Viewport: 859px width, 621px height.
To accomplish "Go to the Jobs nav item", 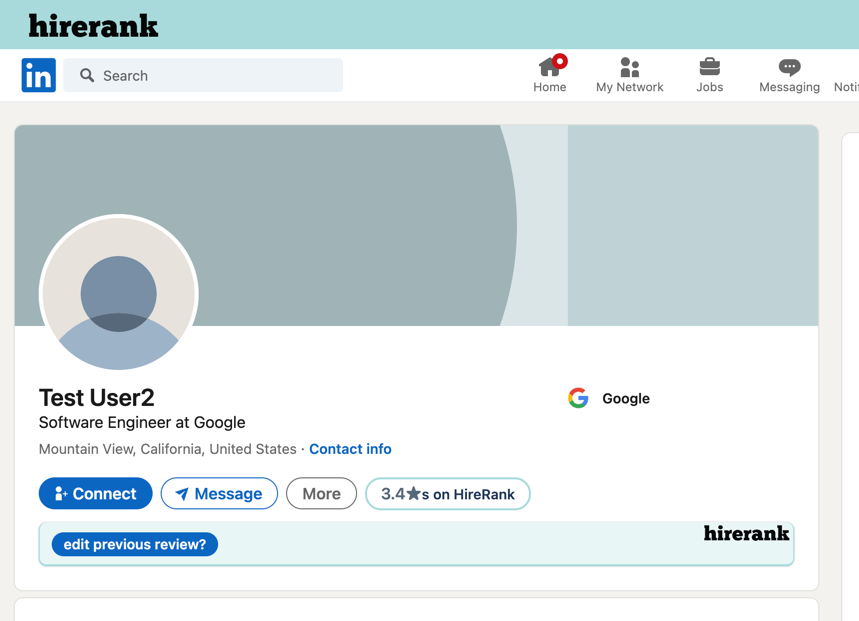I will coord(709,74).
